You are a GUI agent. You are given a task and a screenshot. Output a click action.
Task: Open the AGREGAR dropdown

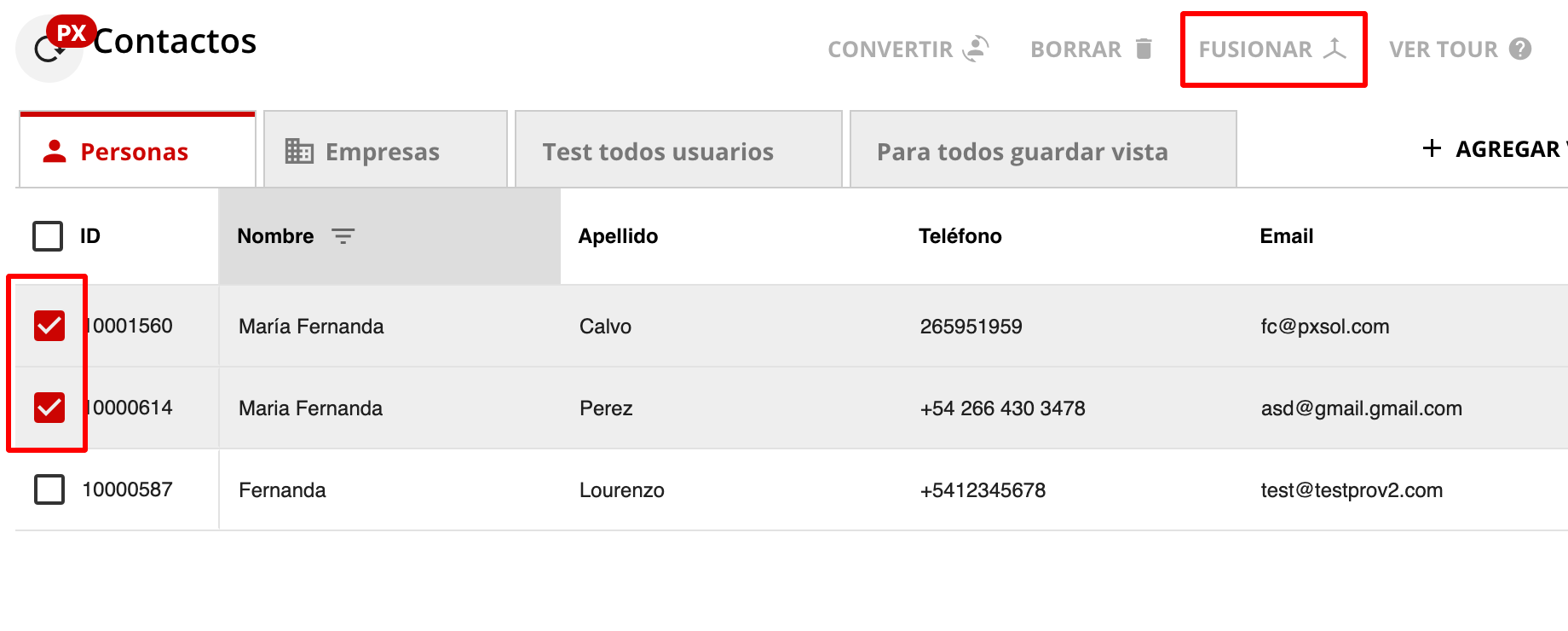coord(1507,149)
